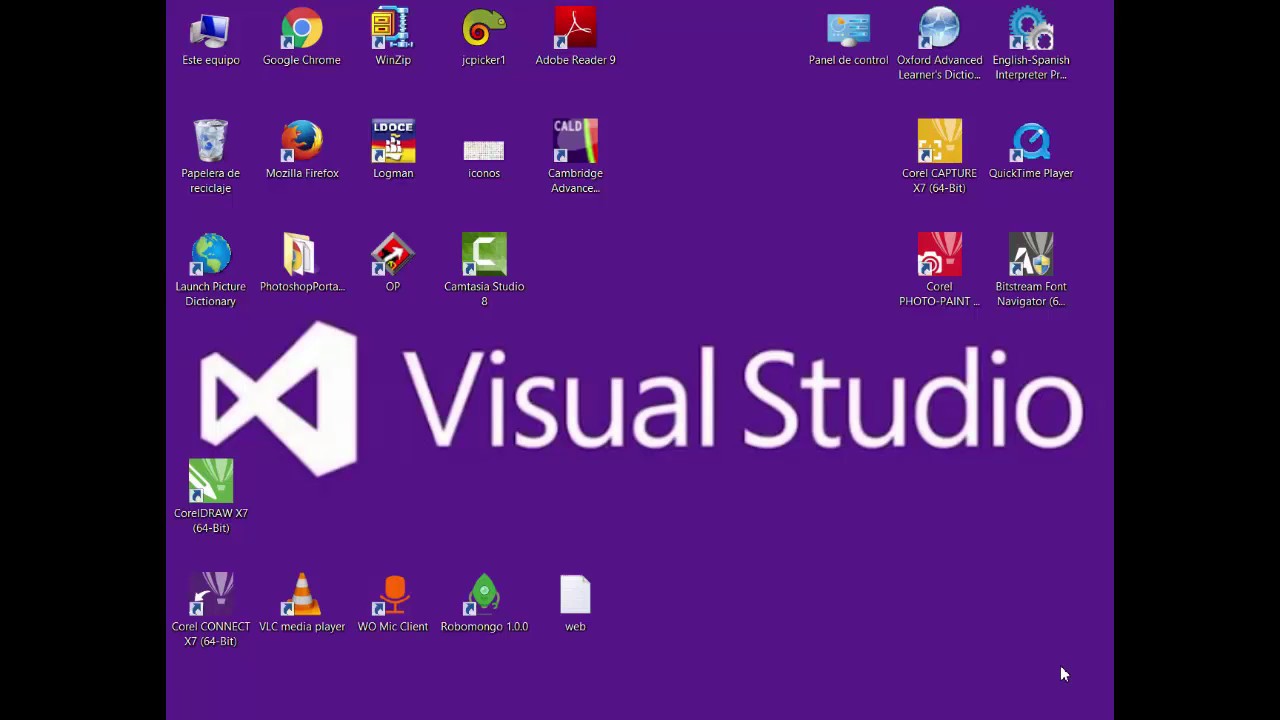Image resolution: width=1280 pixels, height=720 pixels.
Task: Select the Corel CAPTURE X7 icon
Action: click(x=939, y=142)
